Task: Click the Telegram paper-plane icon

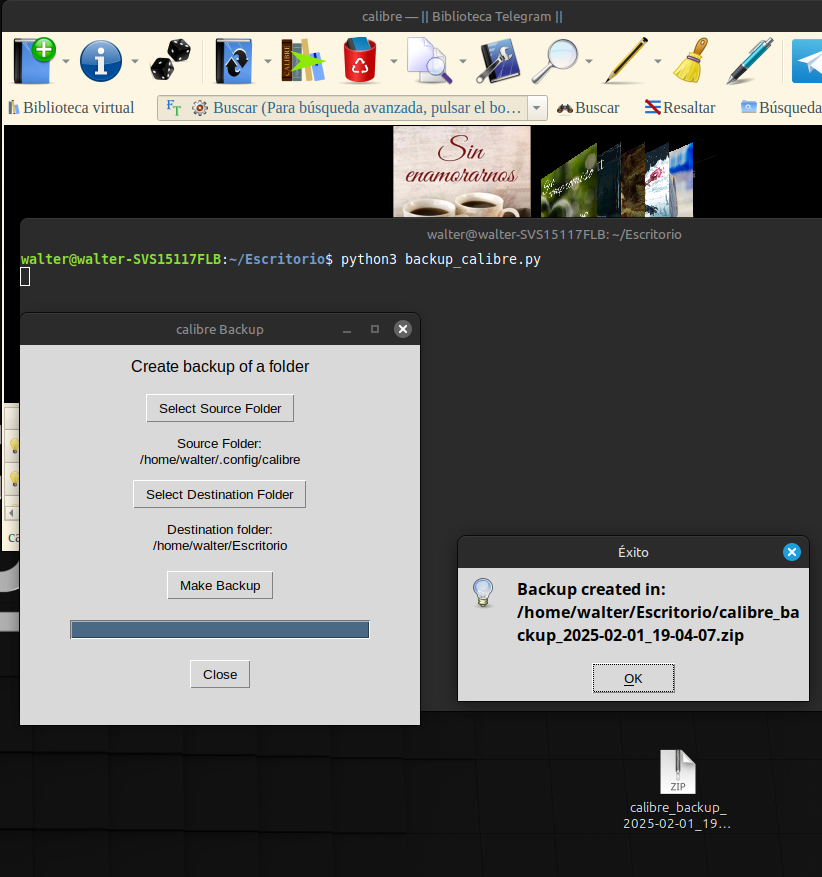Action: pyautogui.click(x=806, y=60)
